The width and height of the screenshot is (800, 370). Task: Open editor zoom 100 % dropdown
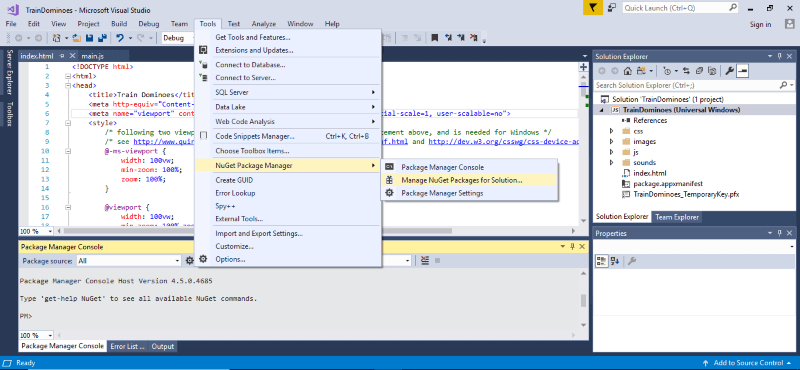36,231
